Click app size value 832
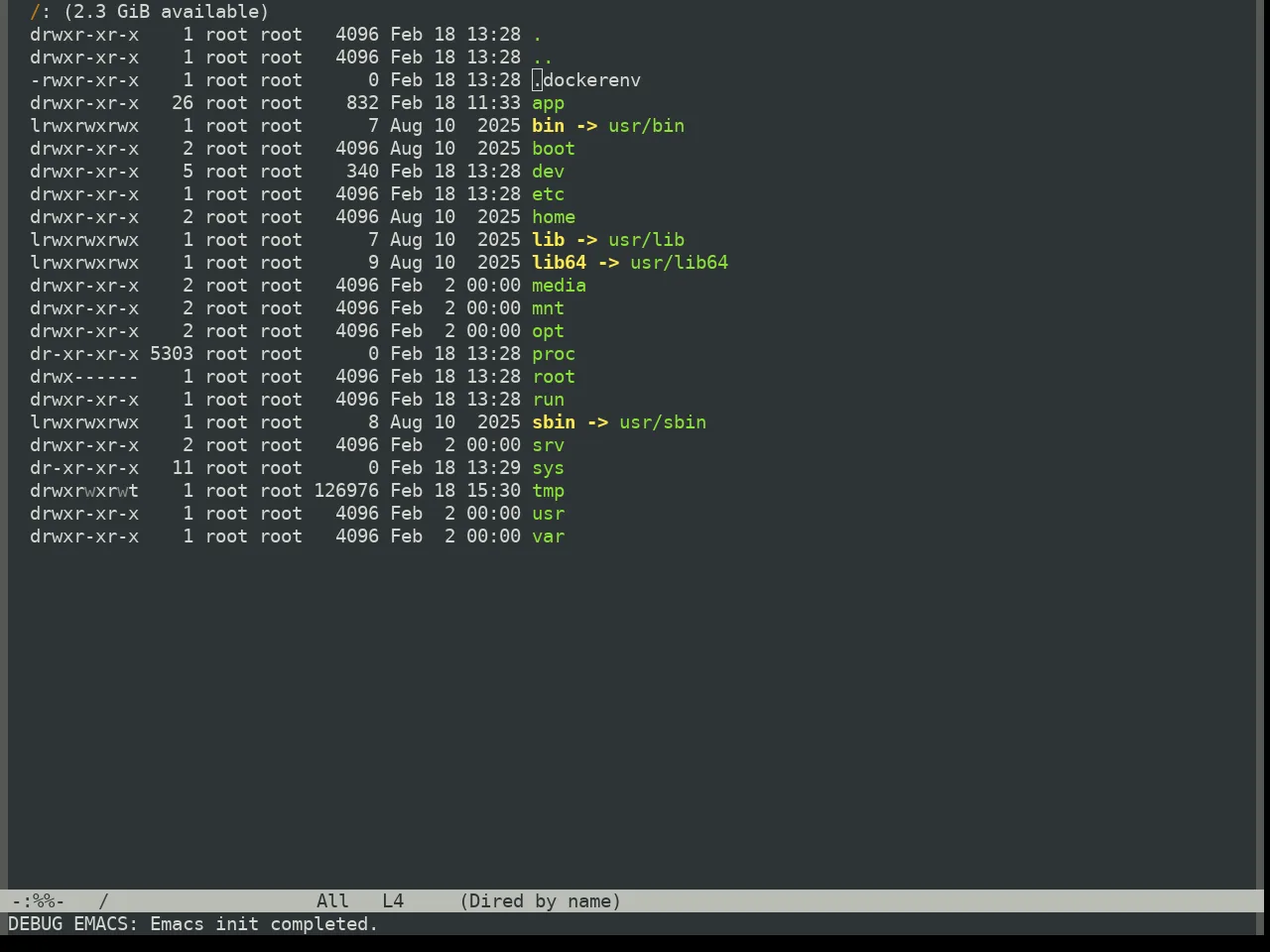The width and height of the screenshot is (1270, 952). click(362, 103)
